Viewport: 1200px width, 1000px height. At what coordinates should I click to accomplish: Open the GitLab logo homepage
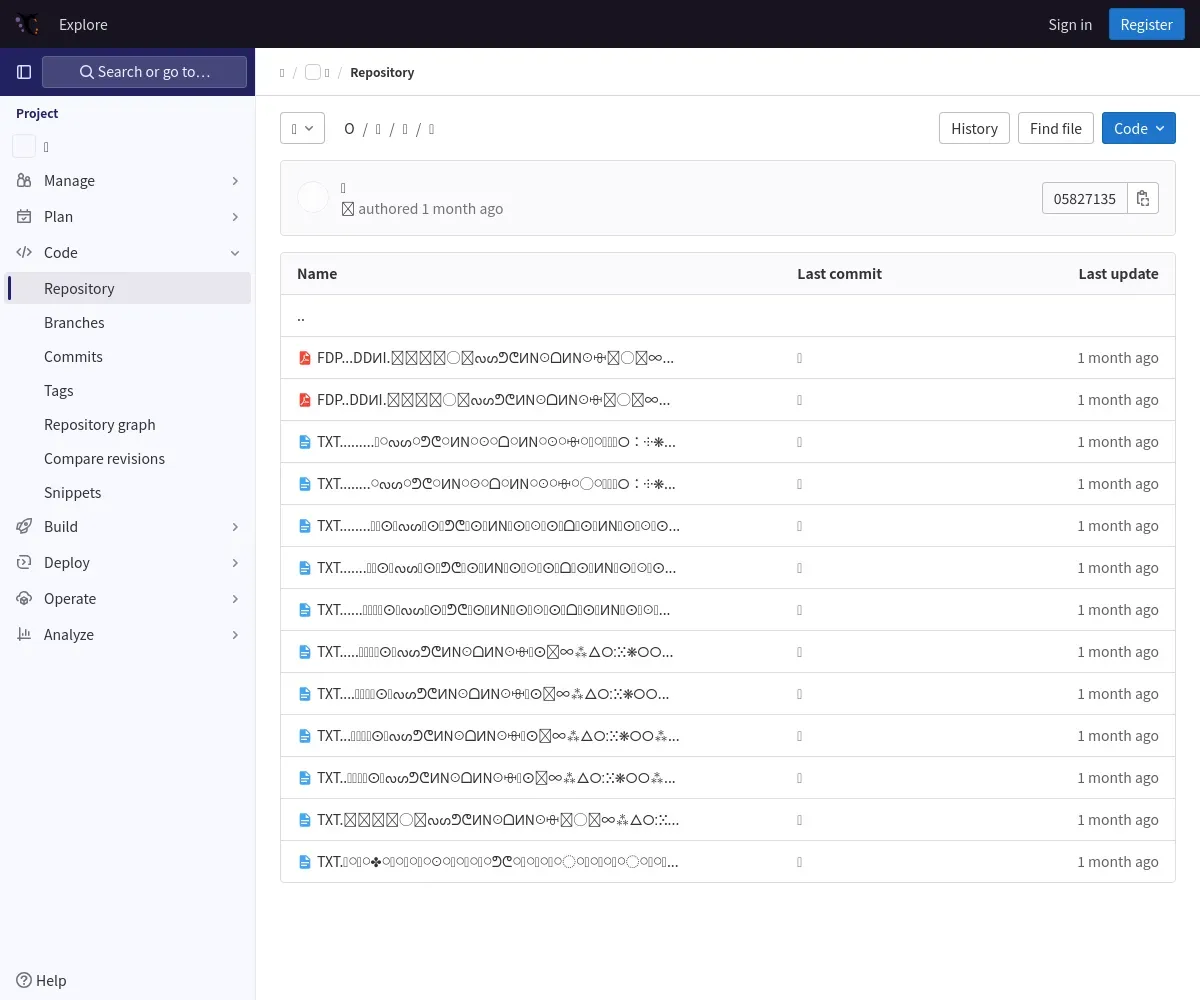pos(28,24)
